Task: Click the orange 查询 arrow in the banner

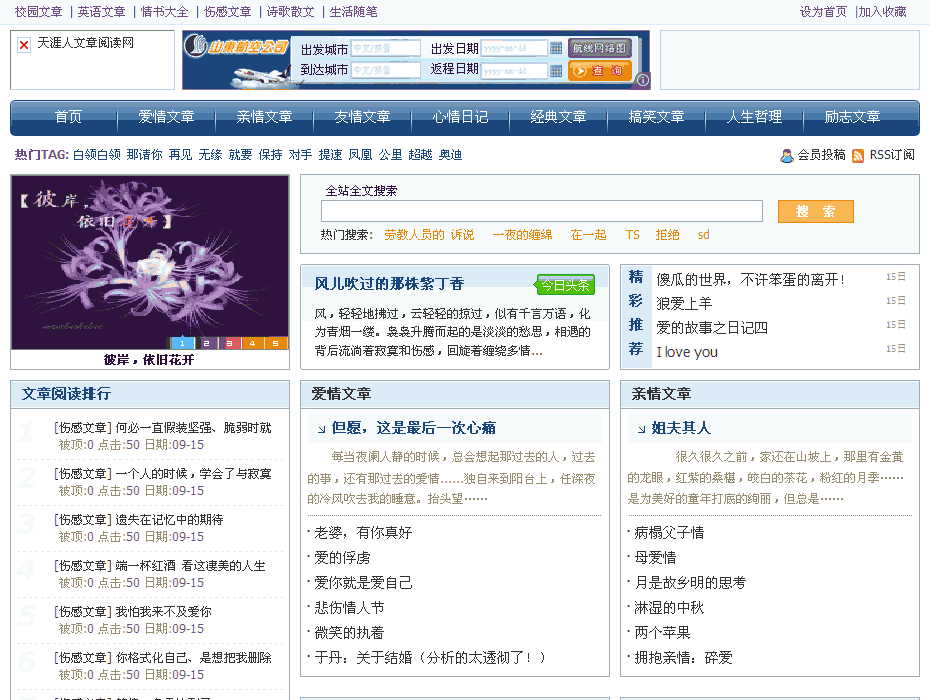Action: click(580, 70)
